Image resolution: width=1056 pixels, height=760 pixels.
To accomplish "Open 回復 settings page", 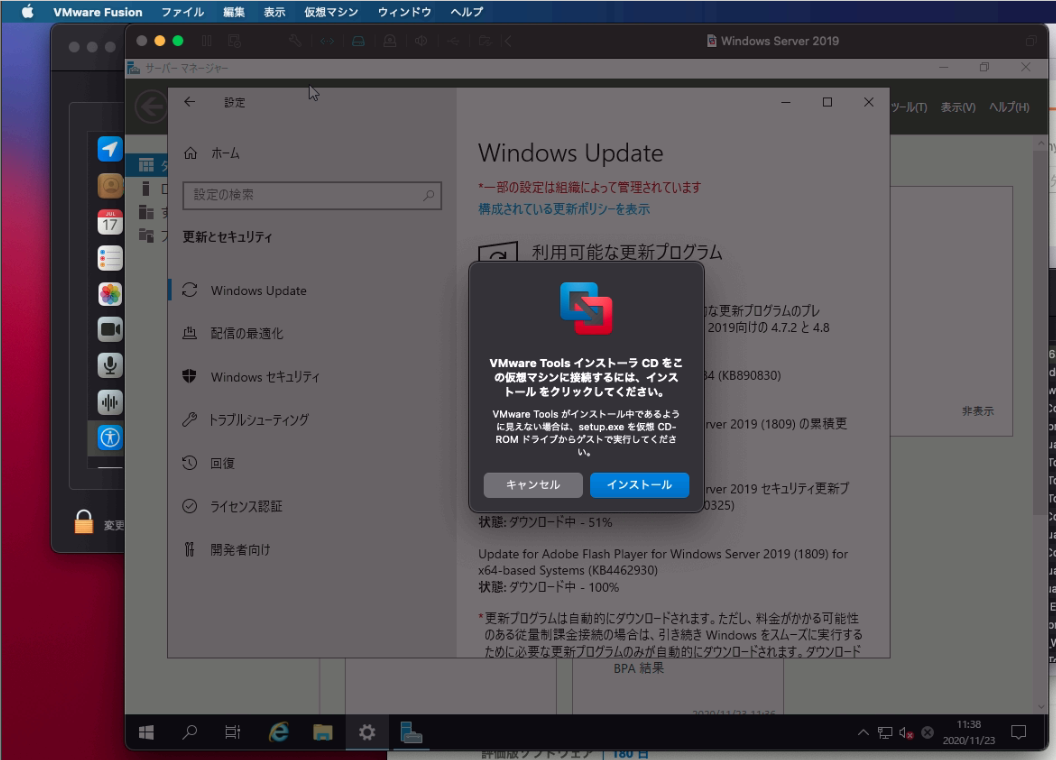I will (222, 463).
